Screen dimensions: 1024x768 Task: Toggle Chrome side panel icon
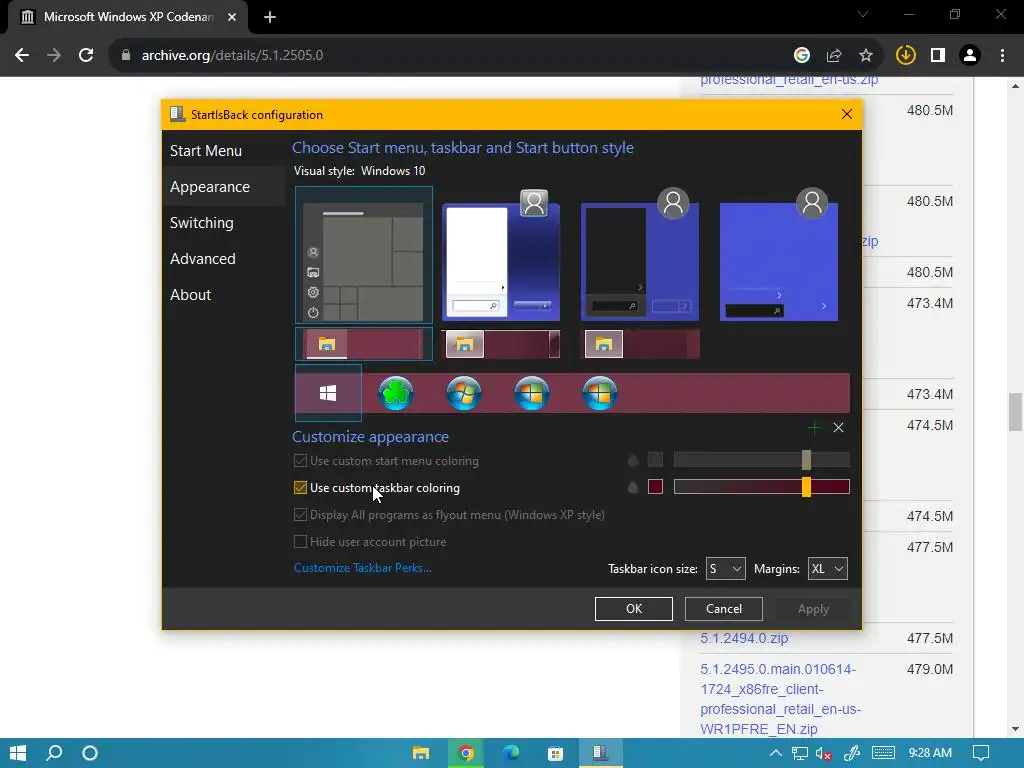point(938,56)
